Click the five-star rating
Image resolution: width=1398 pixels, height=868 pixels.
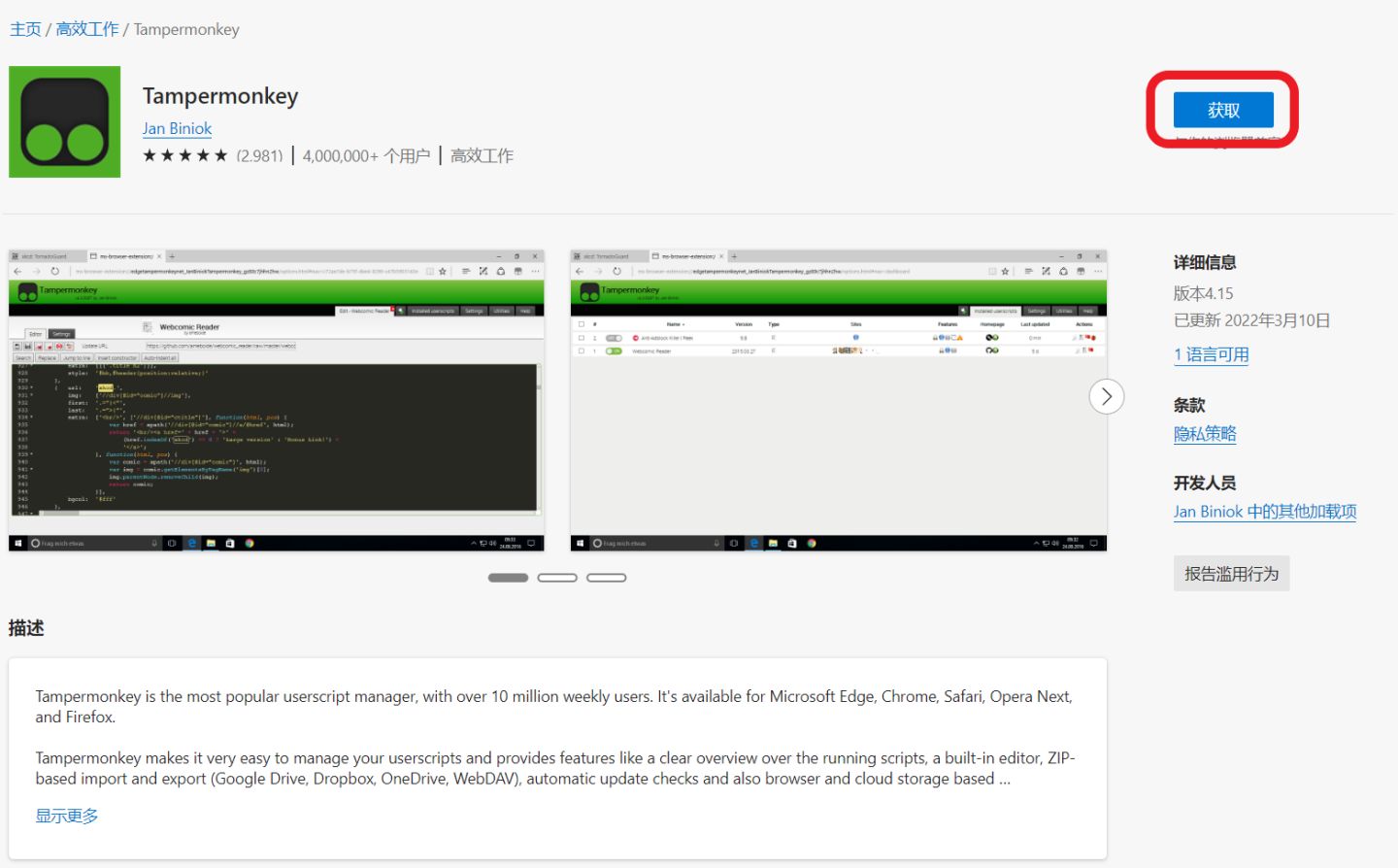tap(185, 155)
